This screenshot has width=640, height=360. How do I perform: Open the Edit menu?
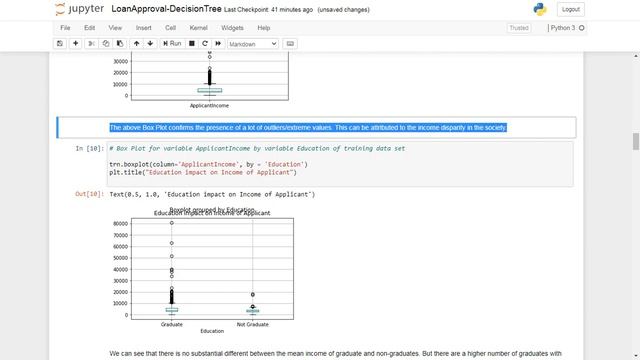(x=89, y=28)
